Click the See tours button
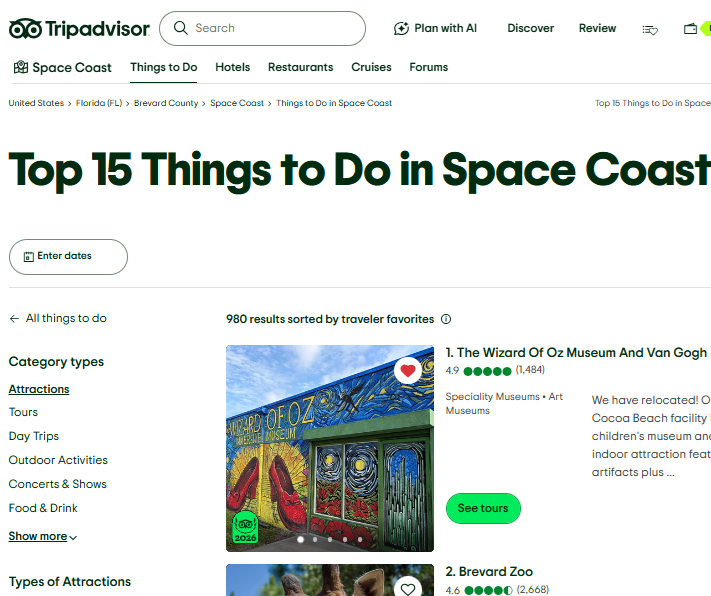The image size is (711, 596). coord(483,508)
